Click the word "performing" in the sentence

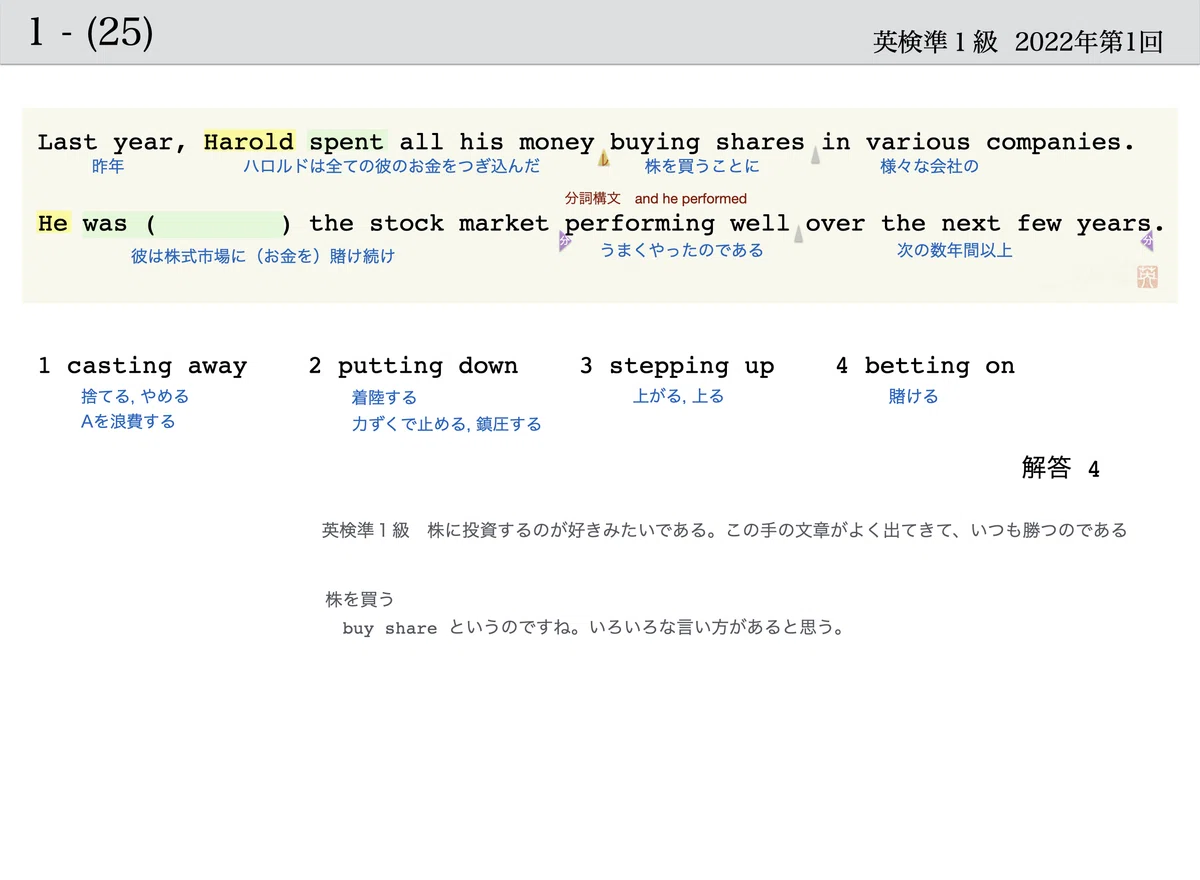pyautogui.click(x=640, y=223)
